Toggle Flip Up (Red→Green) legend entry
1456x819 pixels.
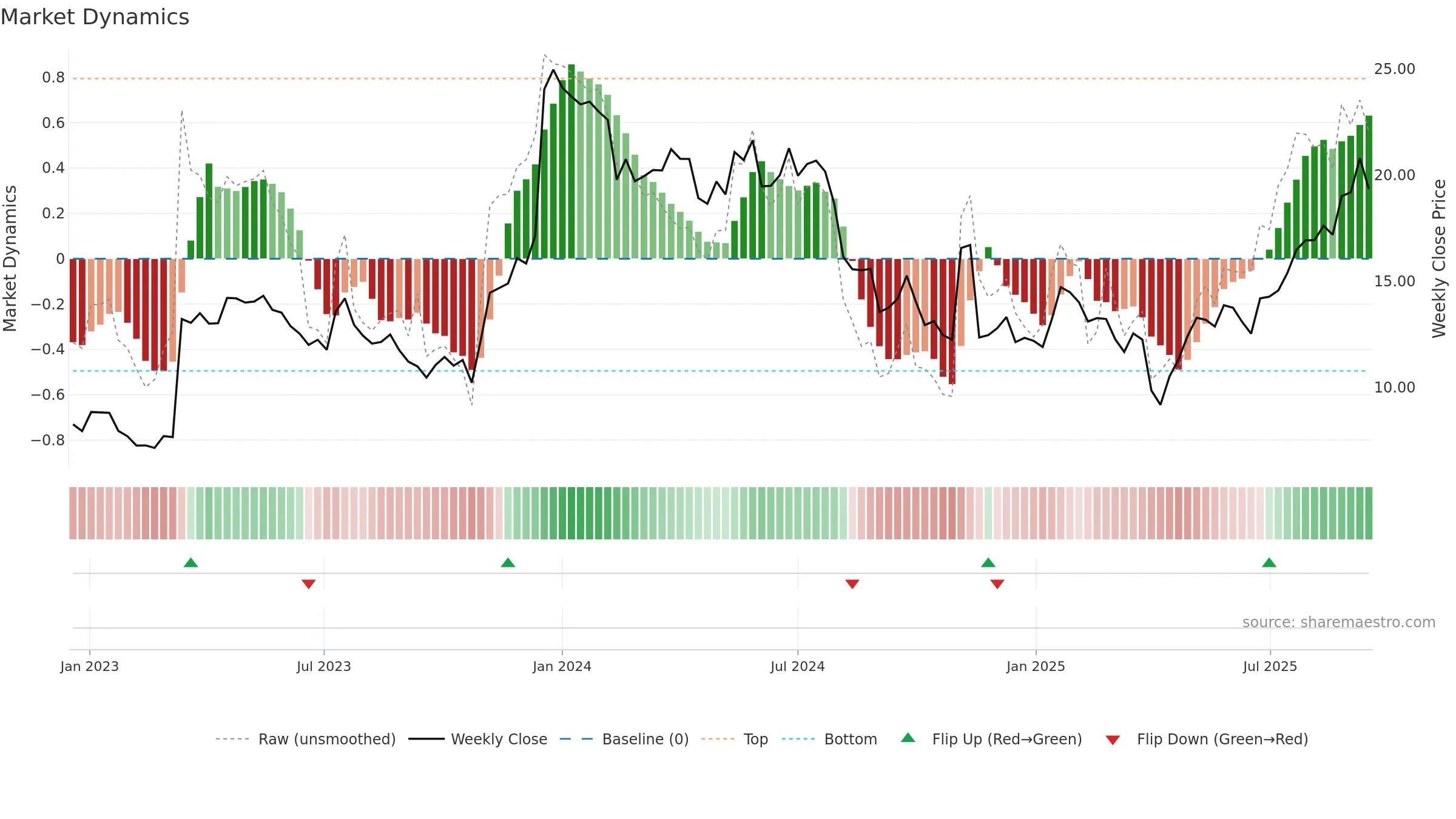tap(992, 739)
